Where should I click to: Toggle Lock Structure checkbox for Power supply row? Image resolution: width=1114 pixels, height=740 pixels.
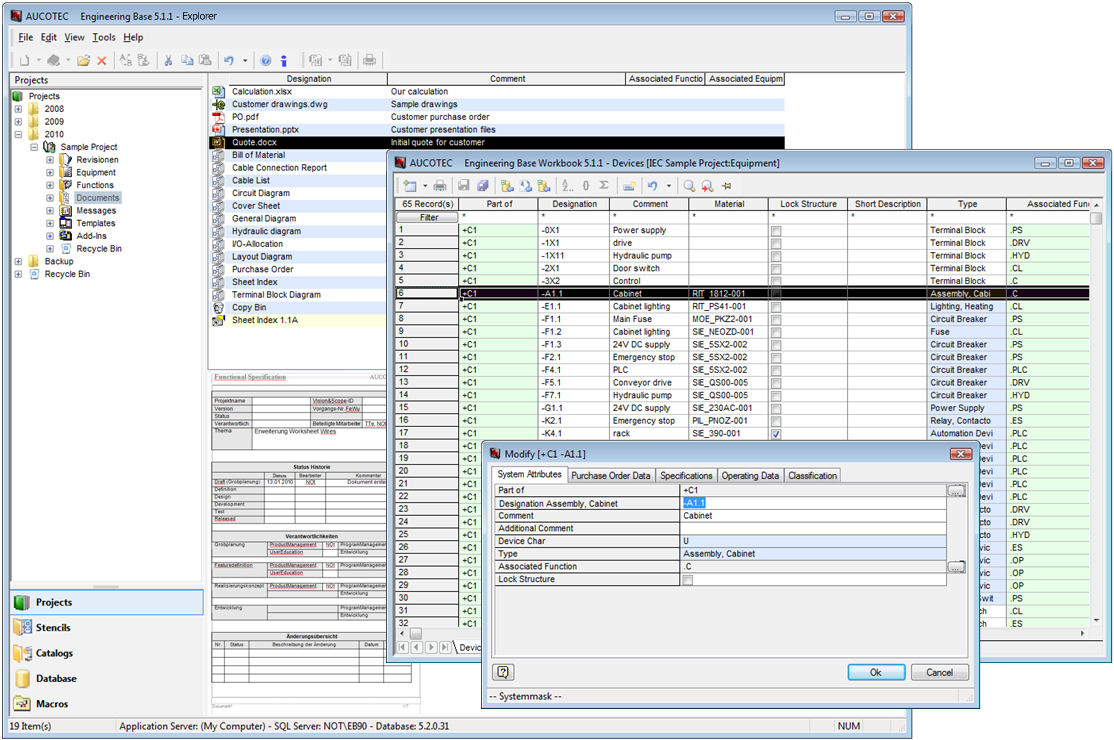pos(776,231)
